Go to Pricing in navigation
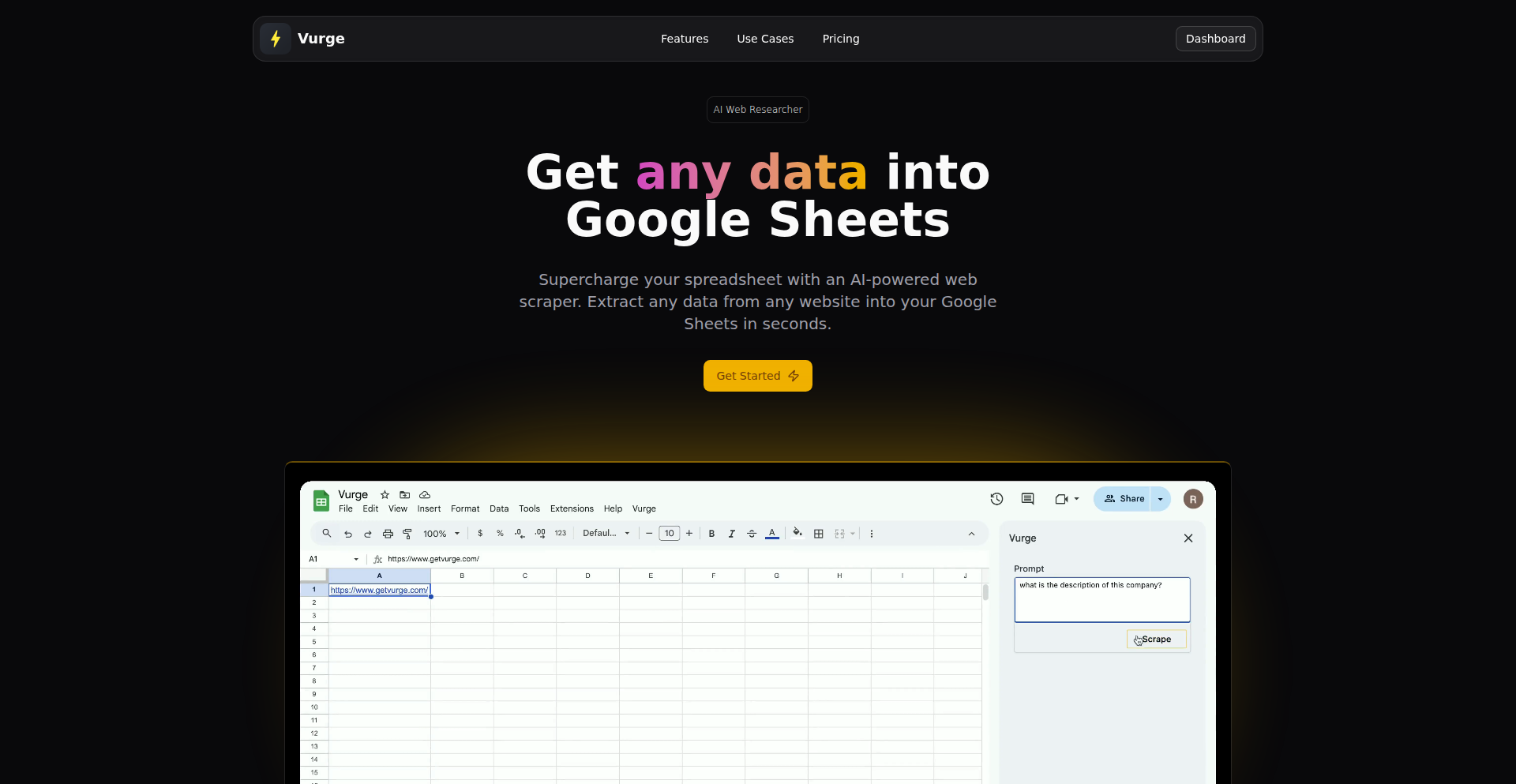 point(841,39)
